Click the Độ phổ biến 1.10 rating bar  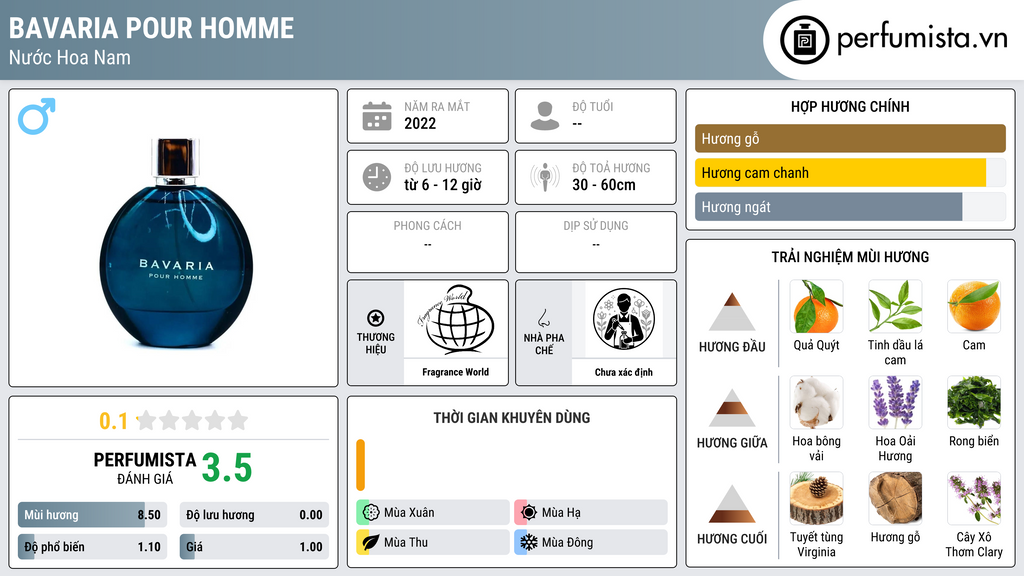(93, 547)
